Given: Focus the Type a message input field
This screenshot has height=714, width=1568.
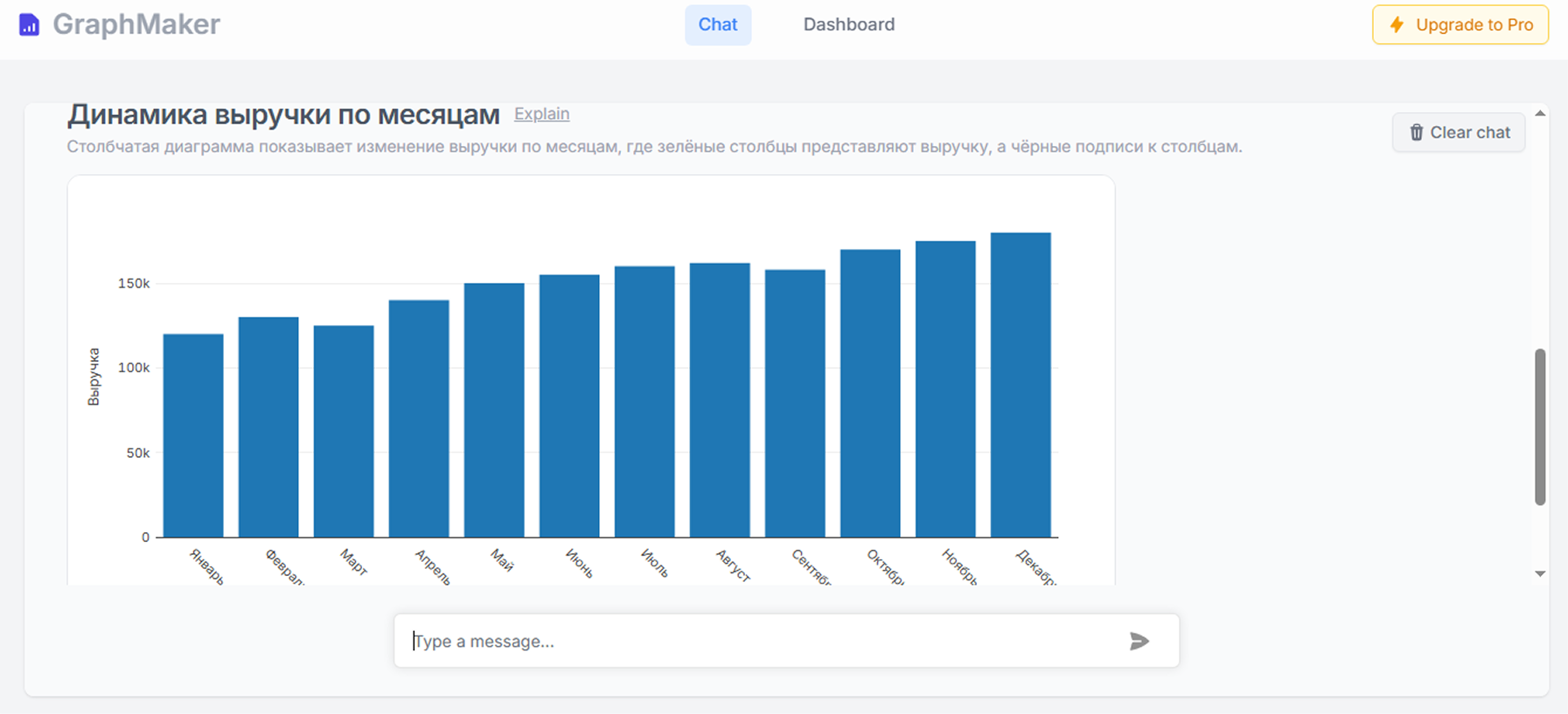Looking at the screenshot, I should tap(761, 641).
